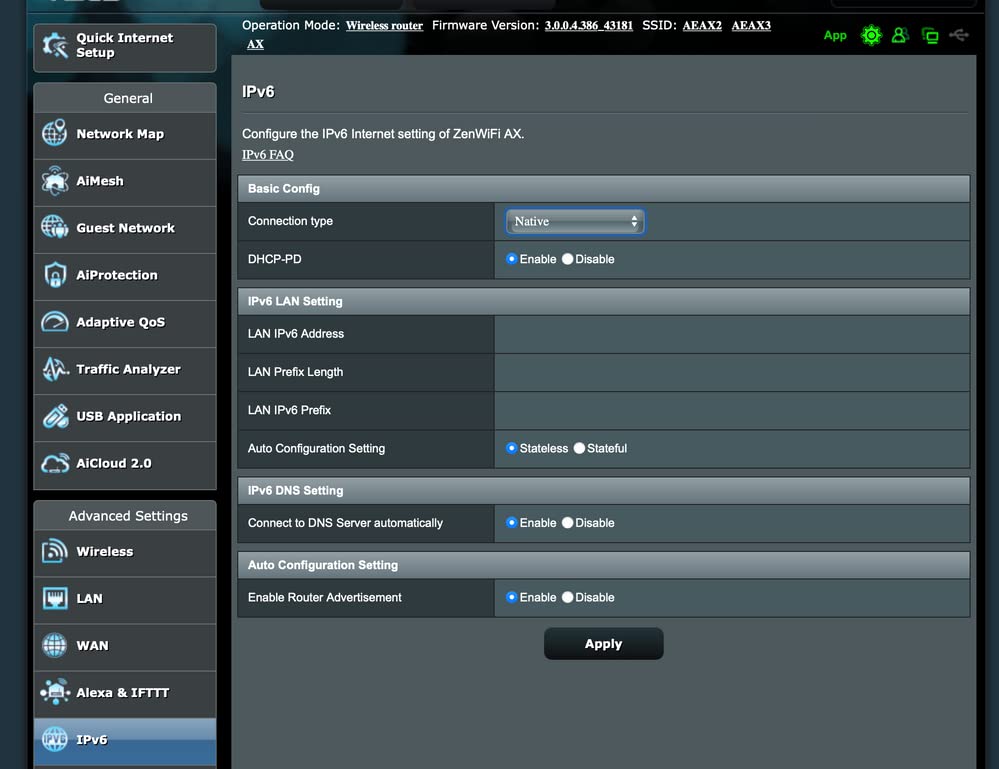
Task: Open Guest Network menu item
Action: pyautogui.click(x=125, y=228)
